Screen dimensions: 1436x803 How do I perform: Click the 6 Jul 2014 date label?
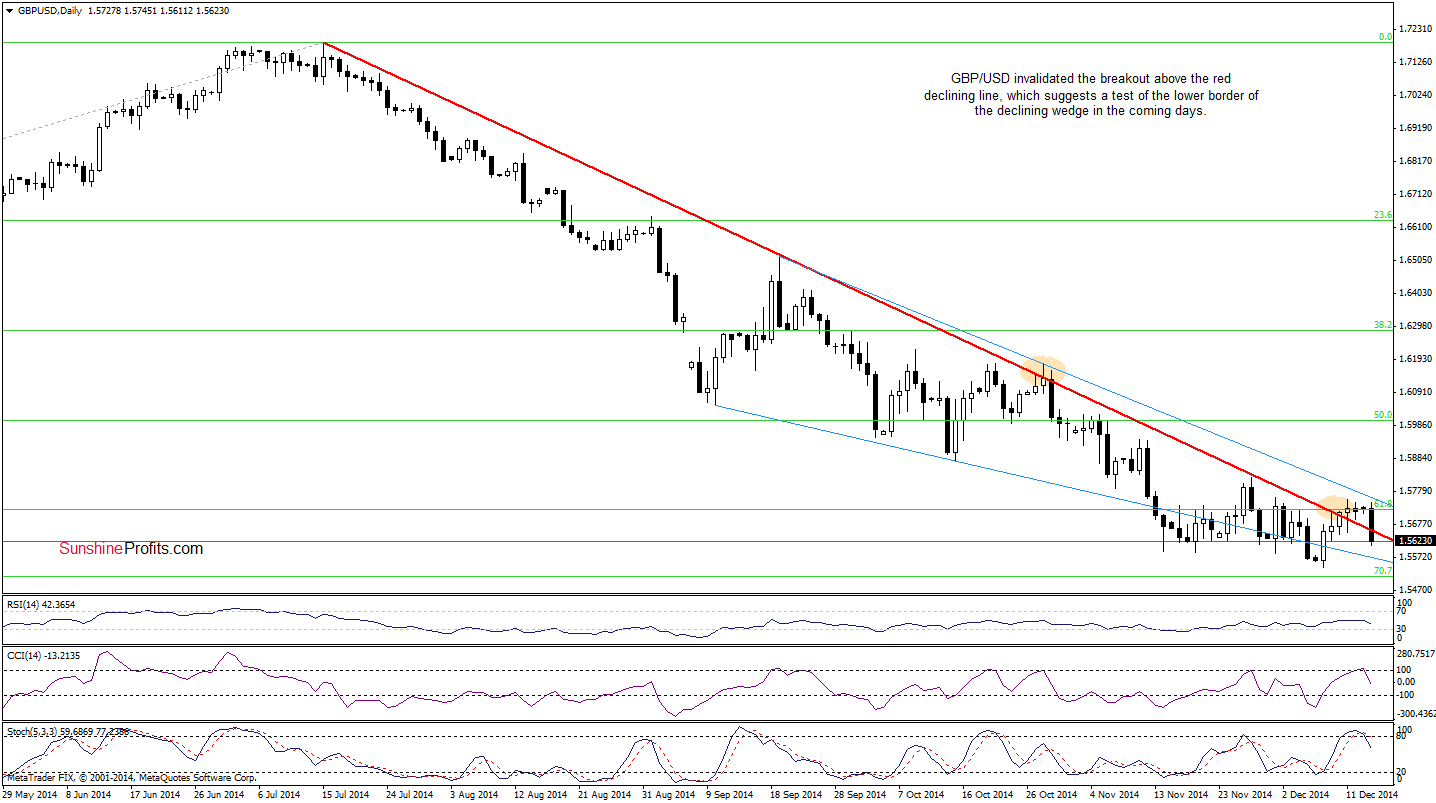(281, 795)
